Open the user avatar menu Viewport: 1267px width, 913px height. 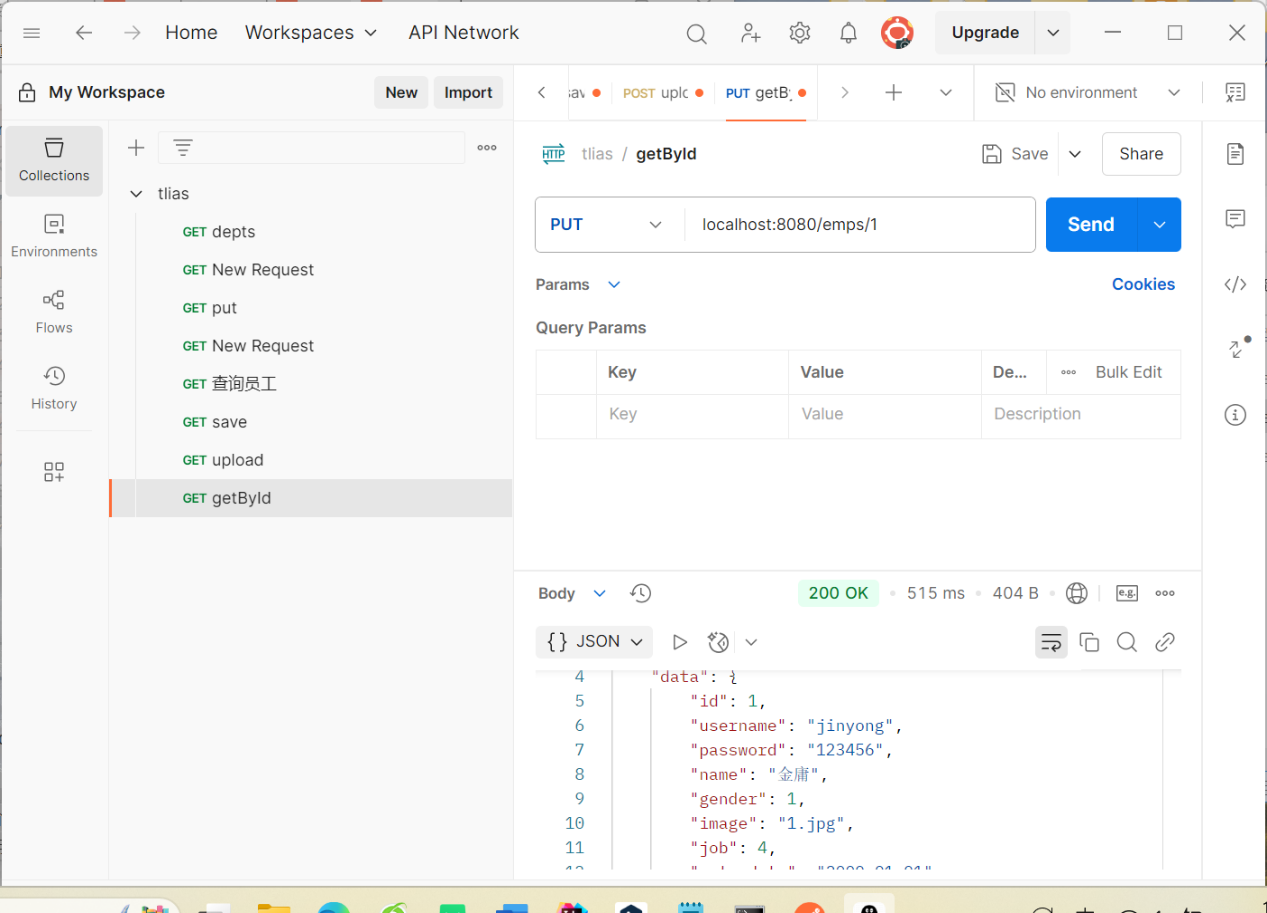tap(897, 33)
